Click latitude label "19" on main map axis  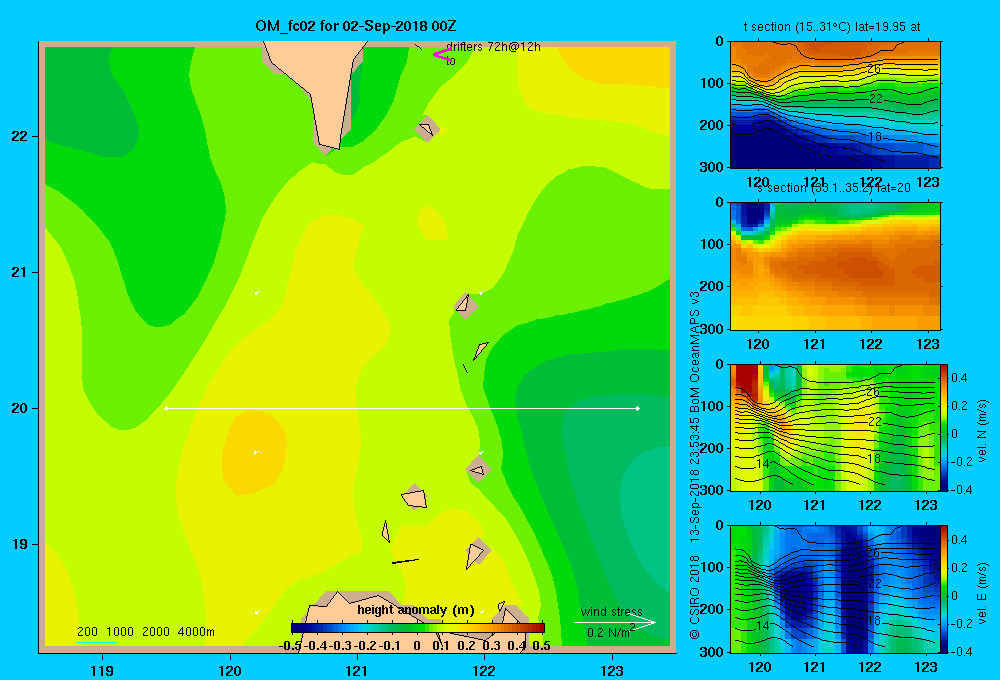pyautogui.click(x=20, y=544)
